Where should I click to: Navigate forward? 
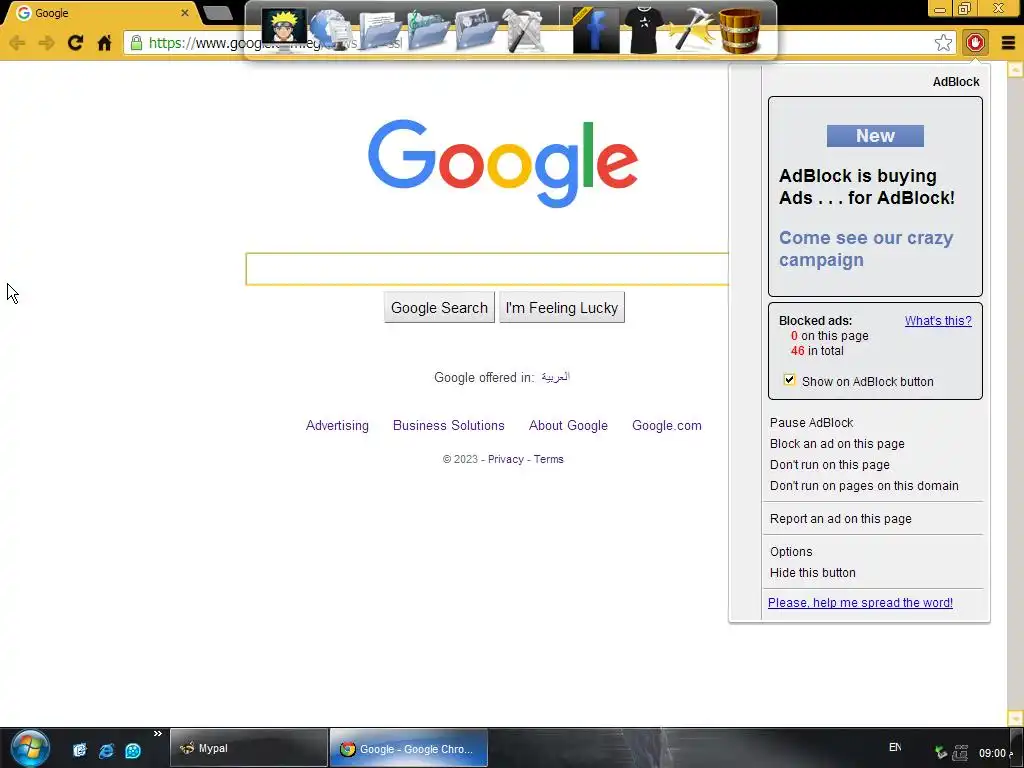[46, 43]
